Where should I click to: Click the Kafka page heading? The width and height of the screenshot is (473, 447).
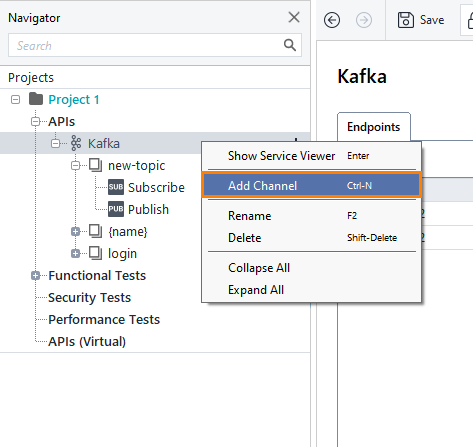[x=362, y=76]
